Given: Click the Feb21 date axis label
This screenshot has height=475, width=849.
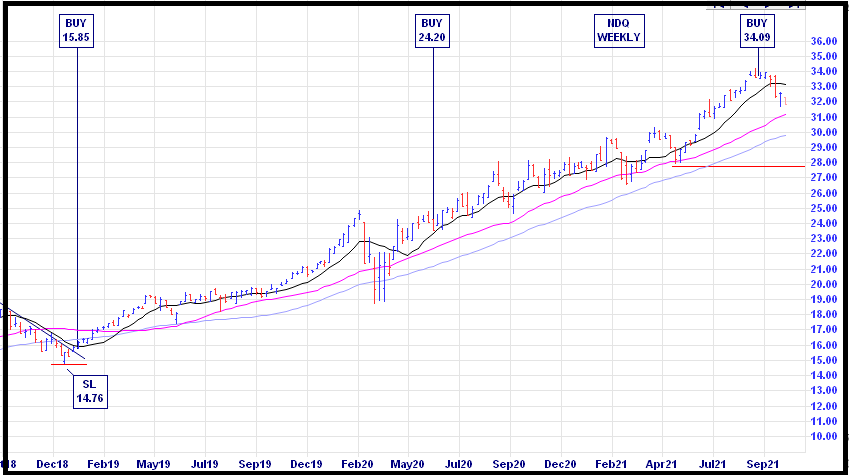Looking at the screenshot, I should click(611, 464).
